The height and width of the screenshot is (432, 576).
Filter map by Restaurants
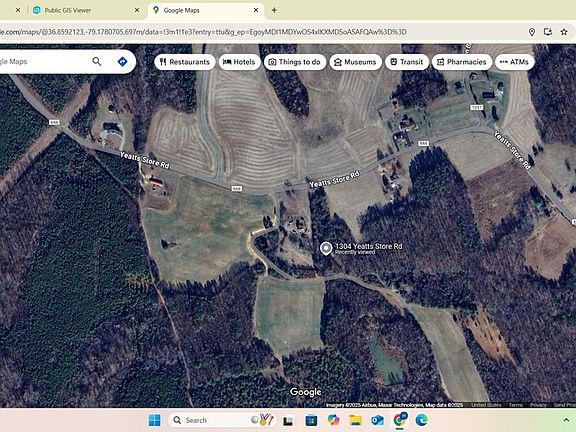point(185,62)
